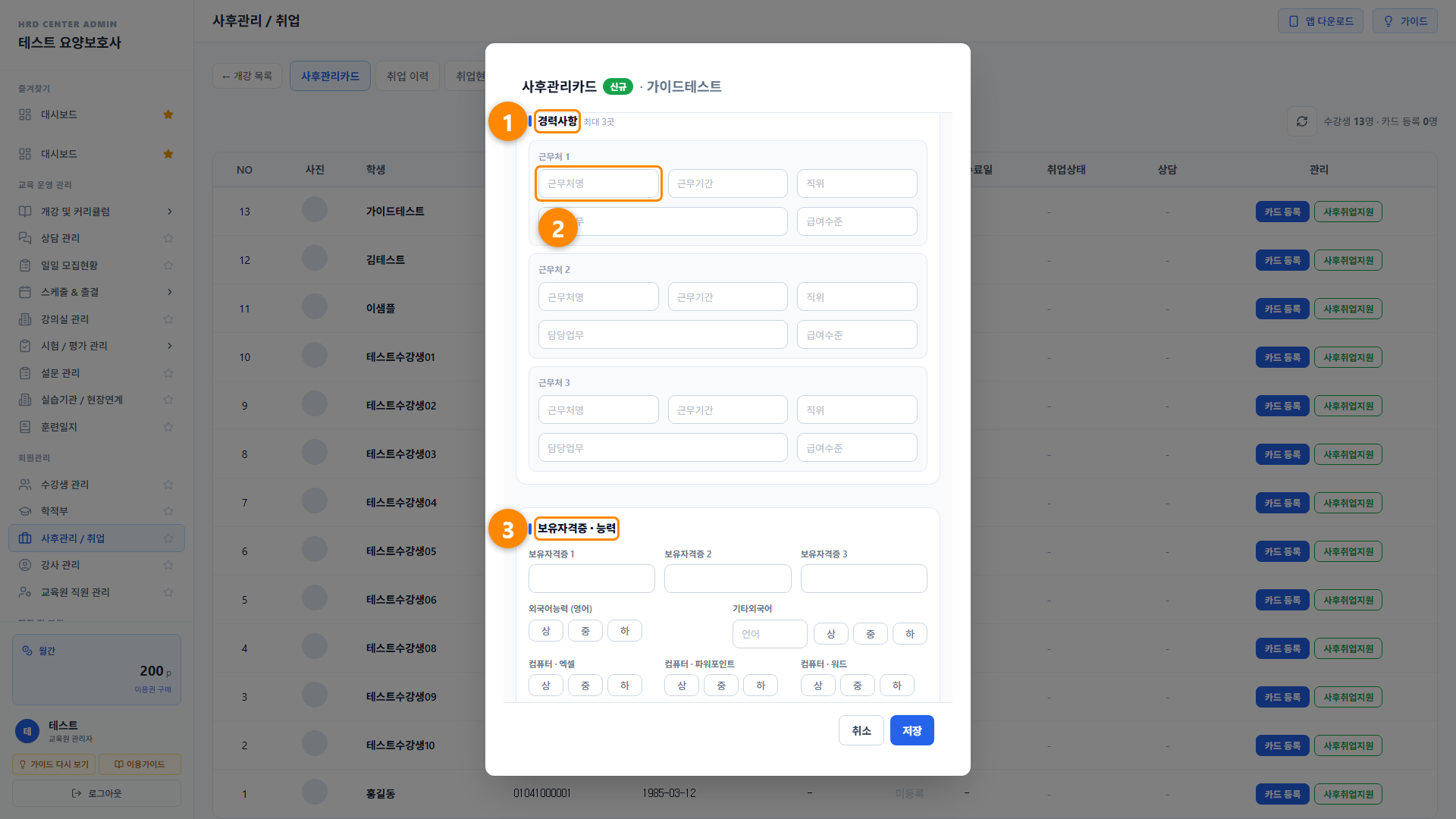Click the star beside 설문 관리
This screenshot has height=819, width=1456.
click(168, 373)
